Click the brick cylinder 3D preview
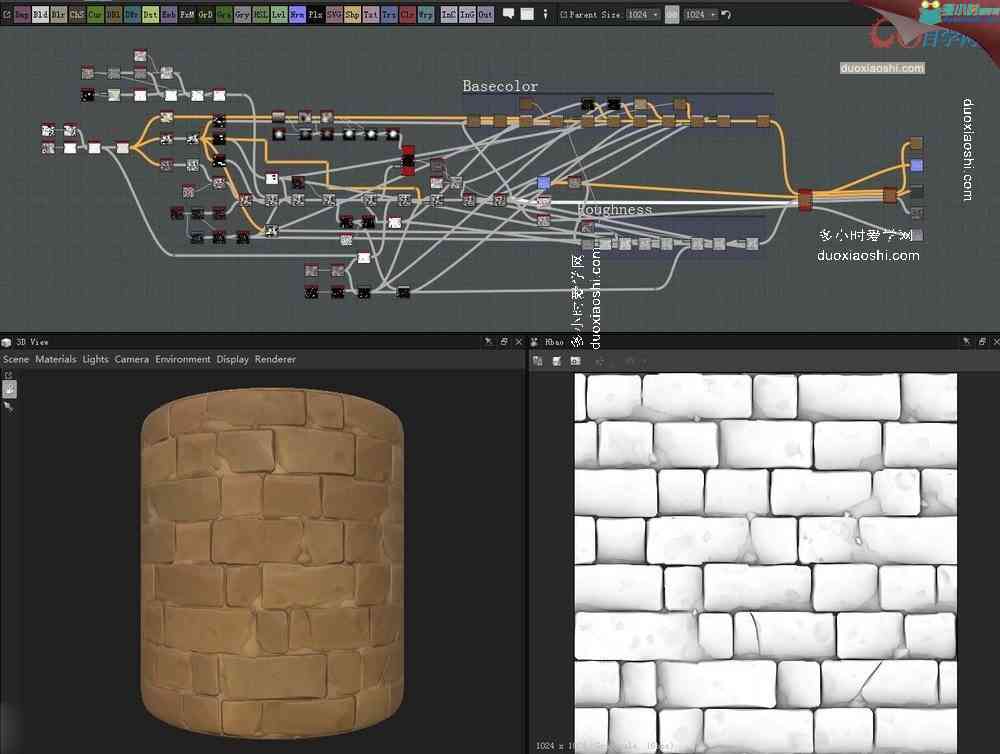This screenshot has height=754, width=1000. pos(272,563)
